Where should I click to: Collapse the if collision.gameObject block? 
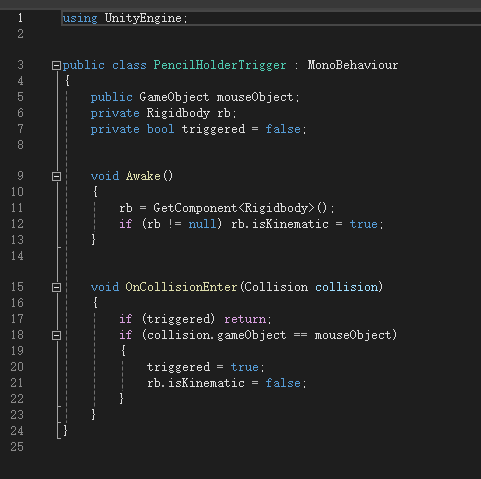56,335
